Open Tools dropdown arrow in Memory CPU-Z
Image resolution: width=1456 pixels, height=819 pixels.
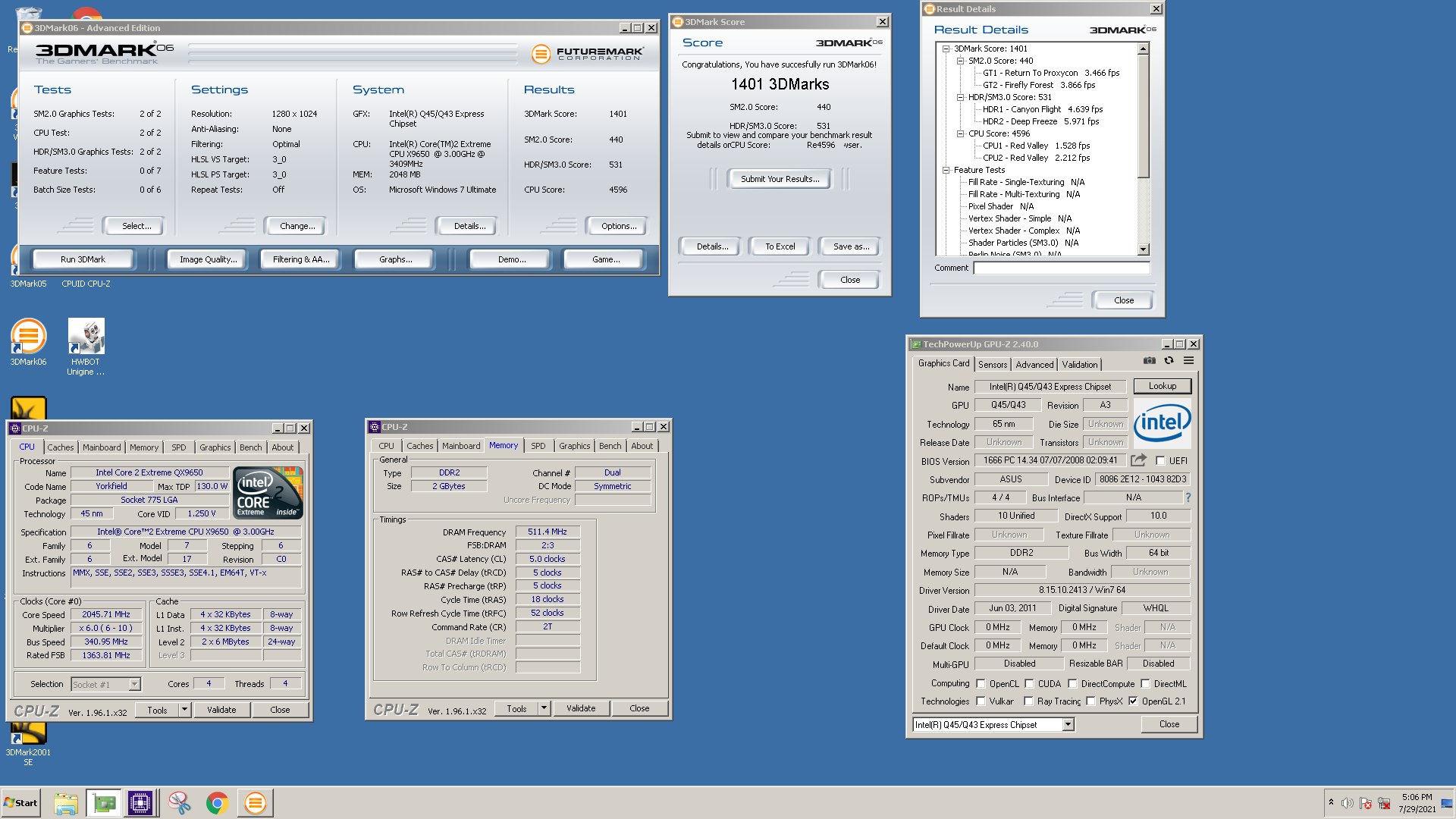[x=544, y=708]
